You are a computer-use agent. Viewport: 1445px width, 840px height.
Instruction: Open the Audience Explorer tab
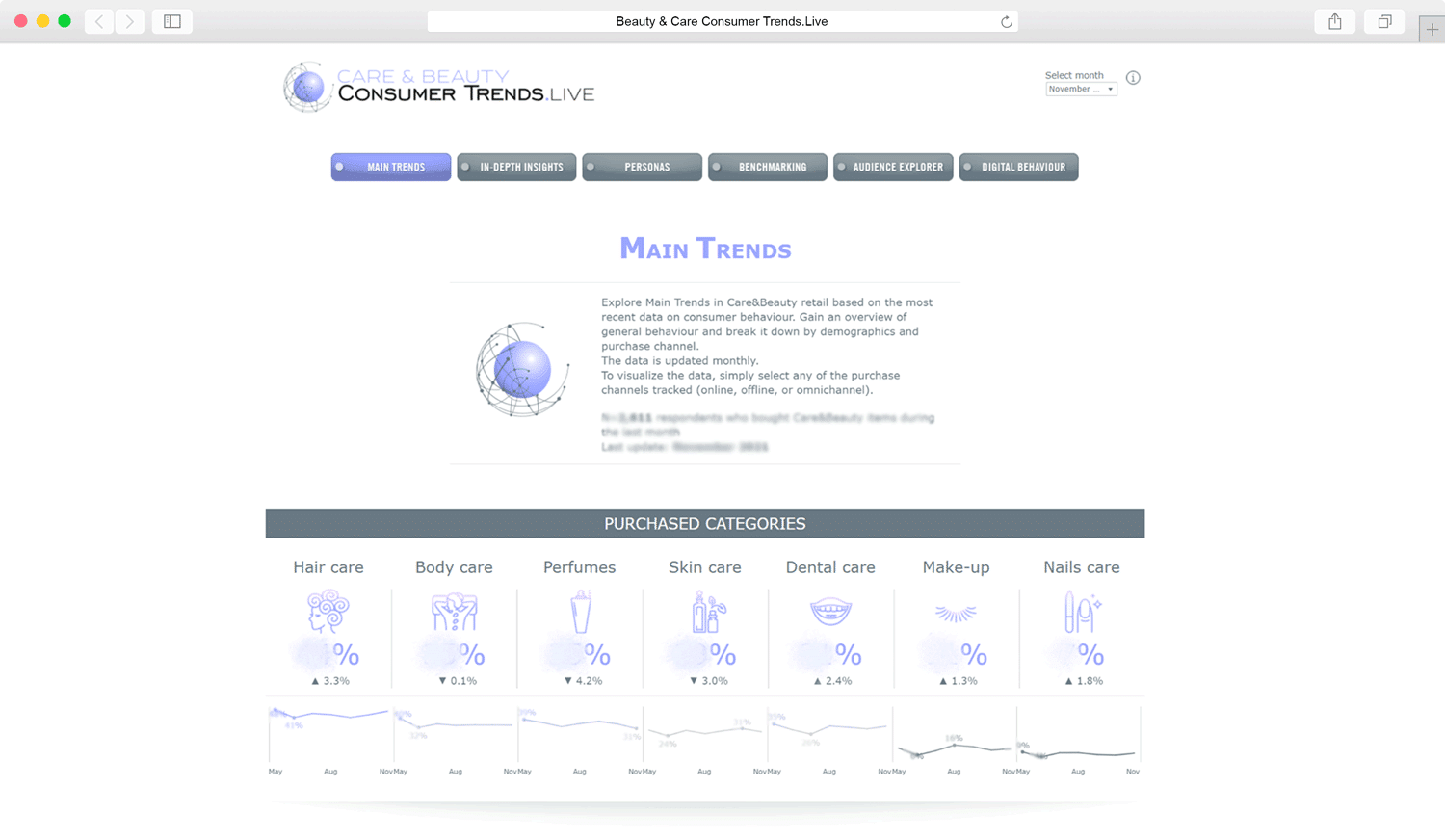click(893, 167)
